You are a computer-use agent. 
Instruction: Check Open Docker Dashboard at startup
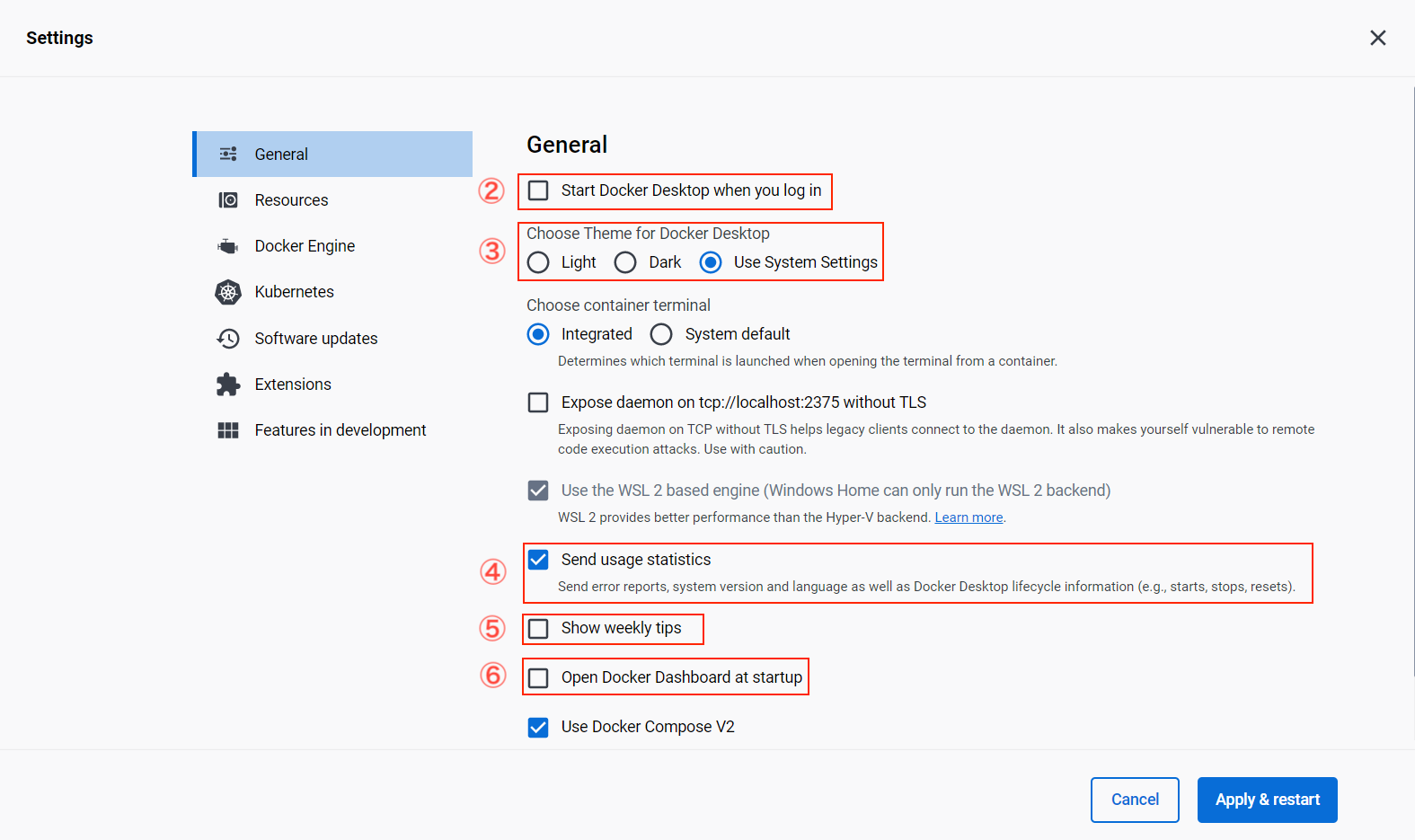[x=538, y=677]
